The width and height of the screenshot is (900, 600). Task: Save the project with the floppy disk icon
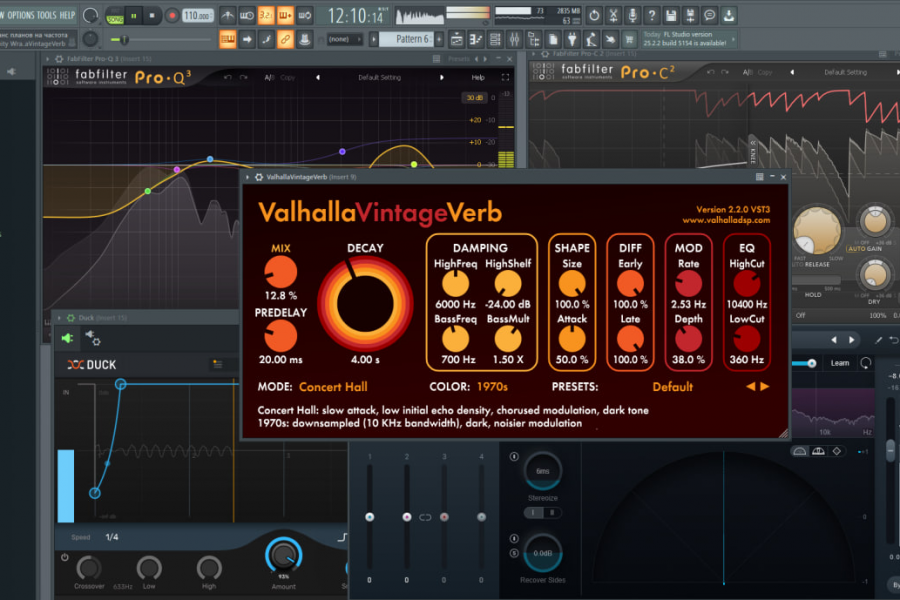tap(671, 16)
